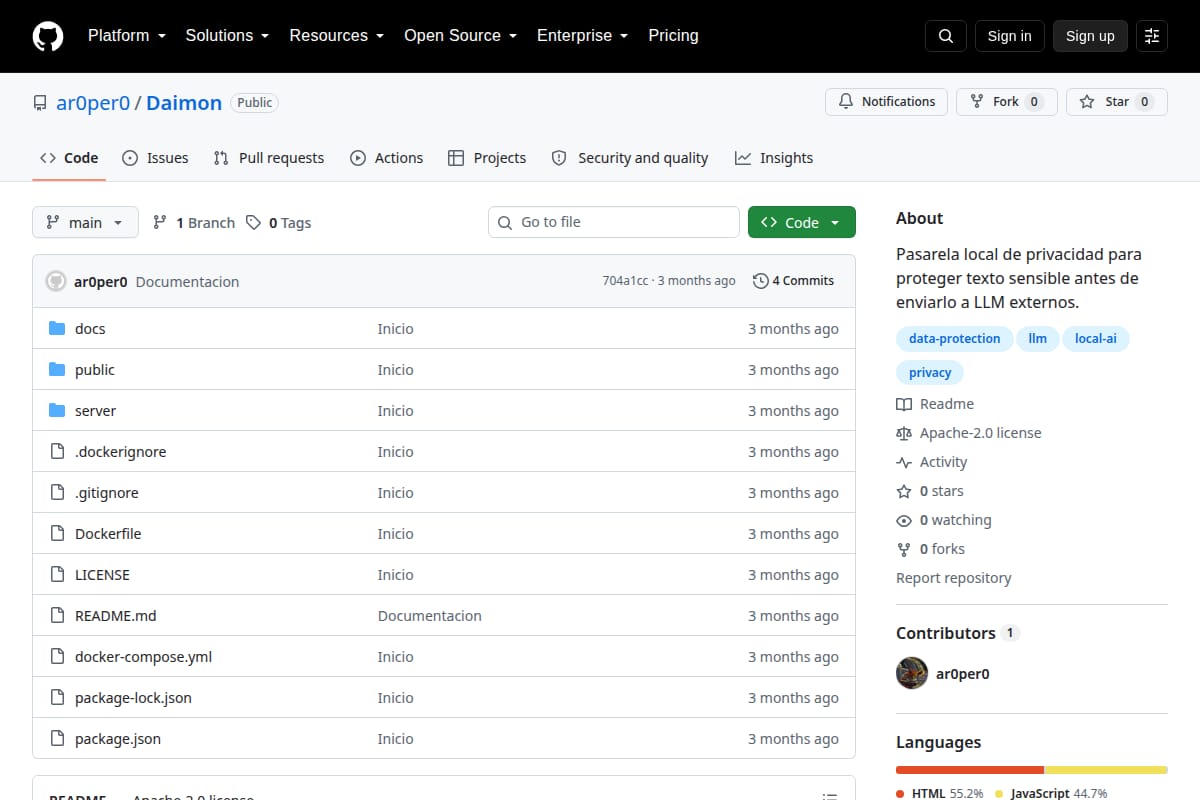Switch to the Actions tab
This screenshot has height=800, width=1200.
click(x=386, y=158)
